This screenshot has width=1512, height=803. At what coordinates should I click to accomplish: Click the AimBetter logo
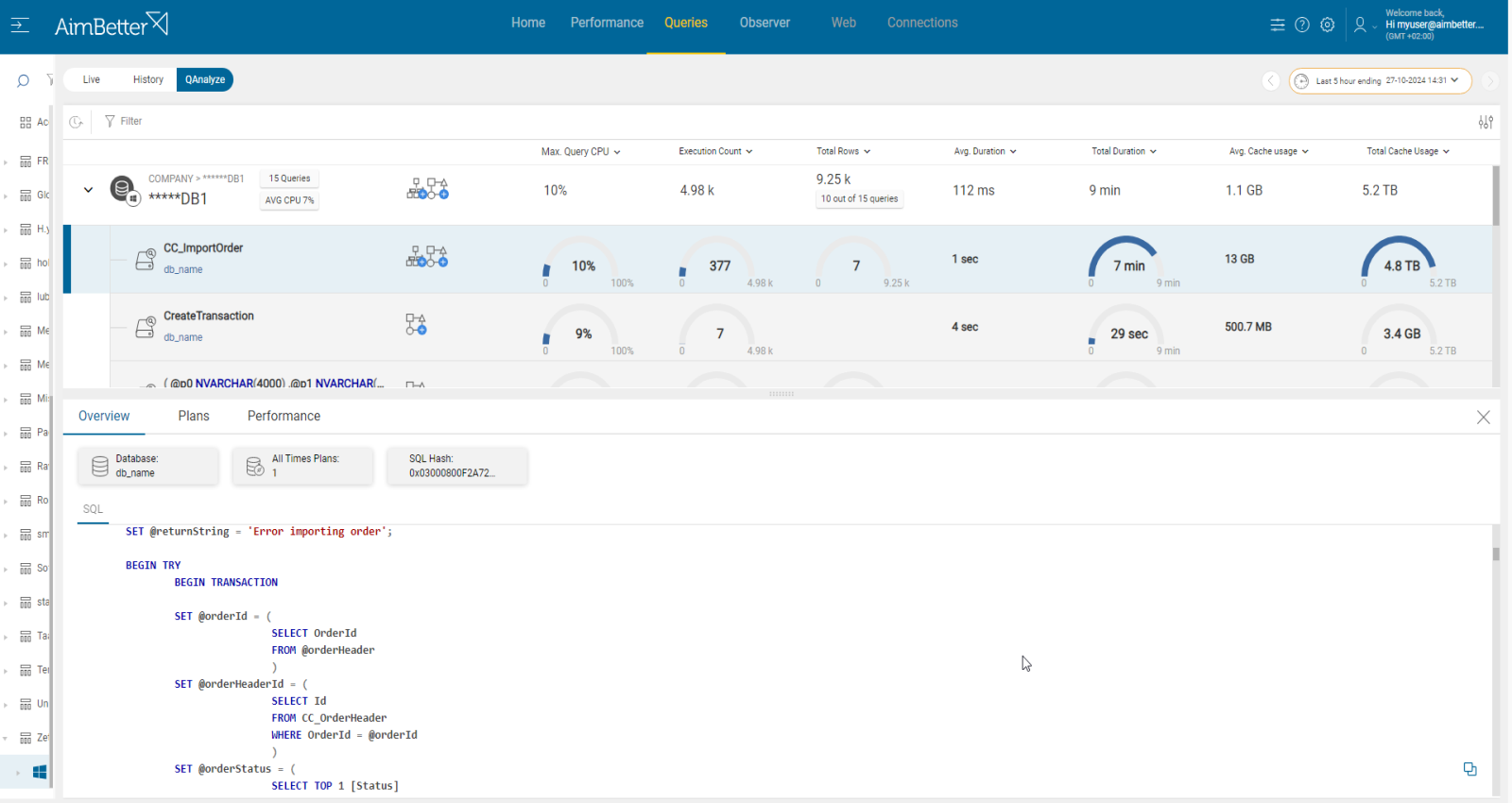pyautogui.click(x=112, y=26)
